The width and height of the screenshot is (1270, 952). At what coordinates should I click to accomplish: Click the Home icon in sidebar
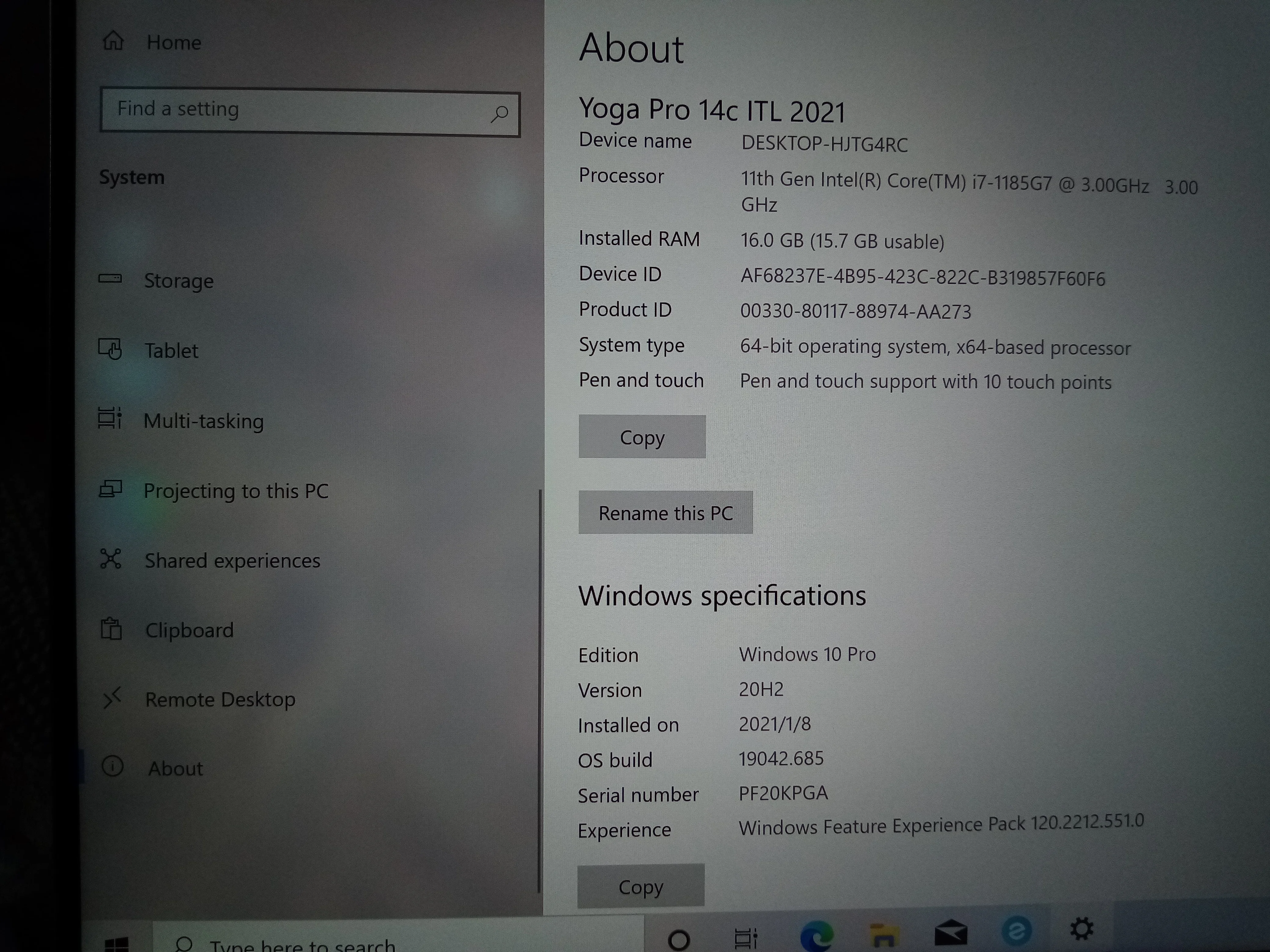coord(113,41)
